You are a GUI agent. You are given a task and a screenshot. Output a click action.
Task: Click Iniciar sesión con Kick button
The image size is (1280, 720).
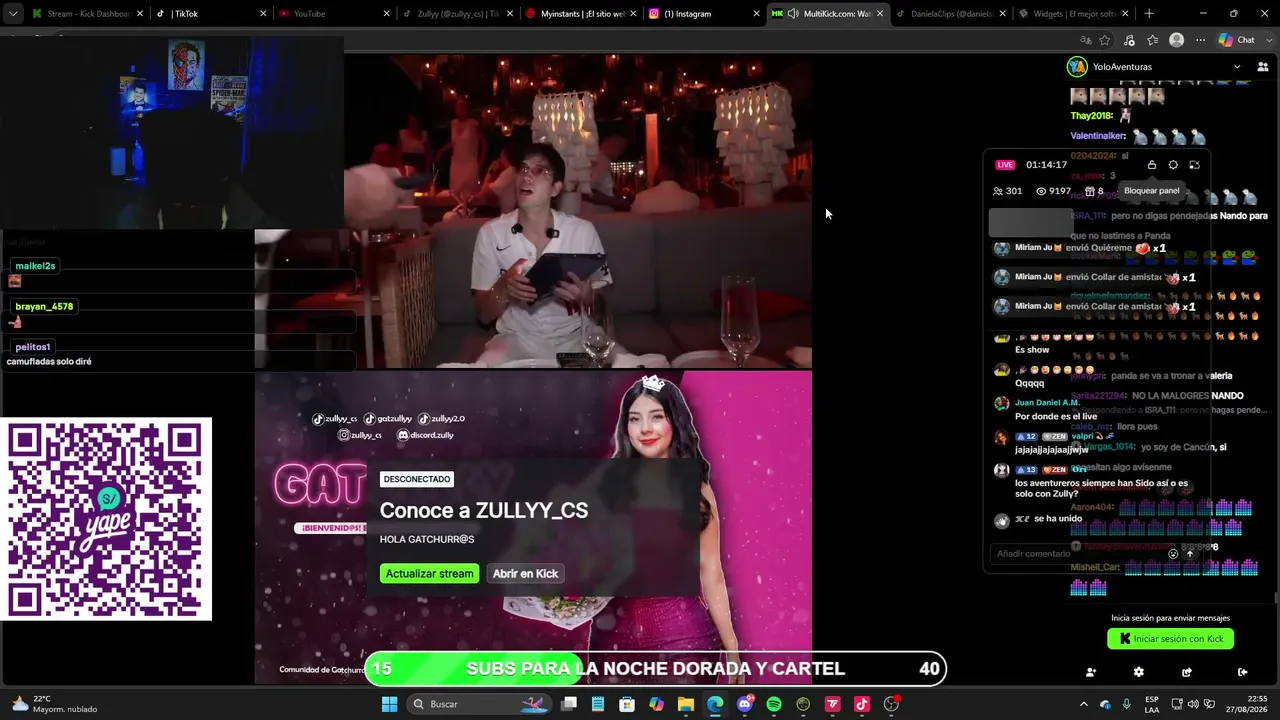(1170, 639)
